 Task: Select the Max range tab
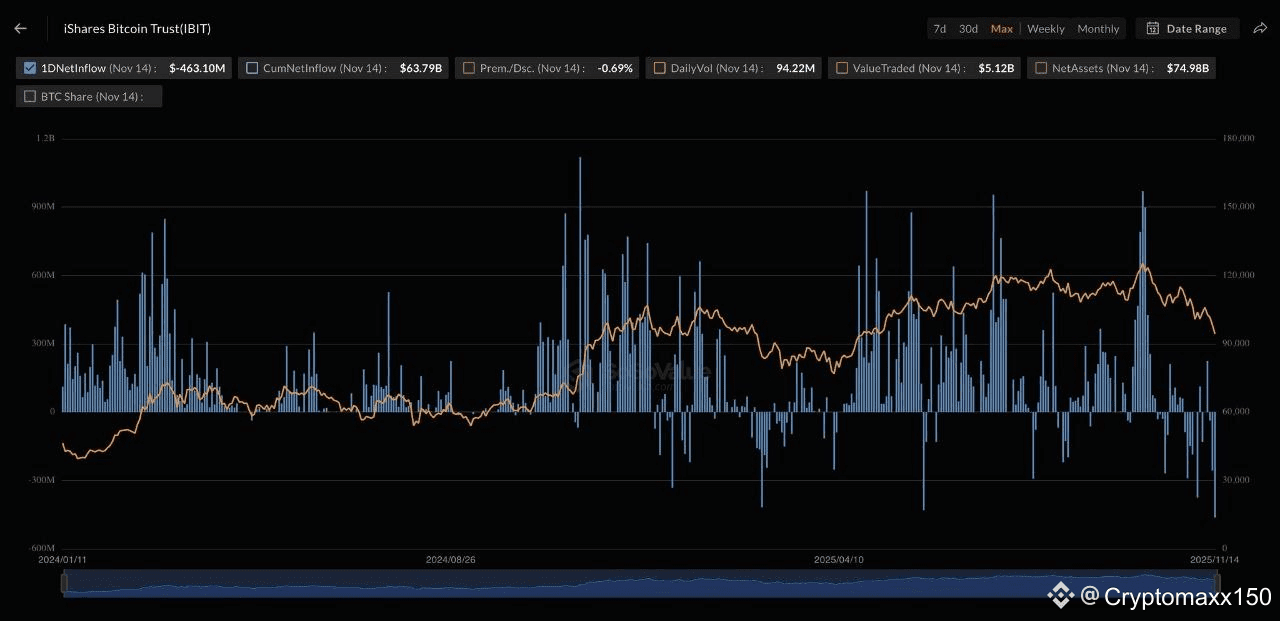coord(1001,29)
